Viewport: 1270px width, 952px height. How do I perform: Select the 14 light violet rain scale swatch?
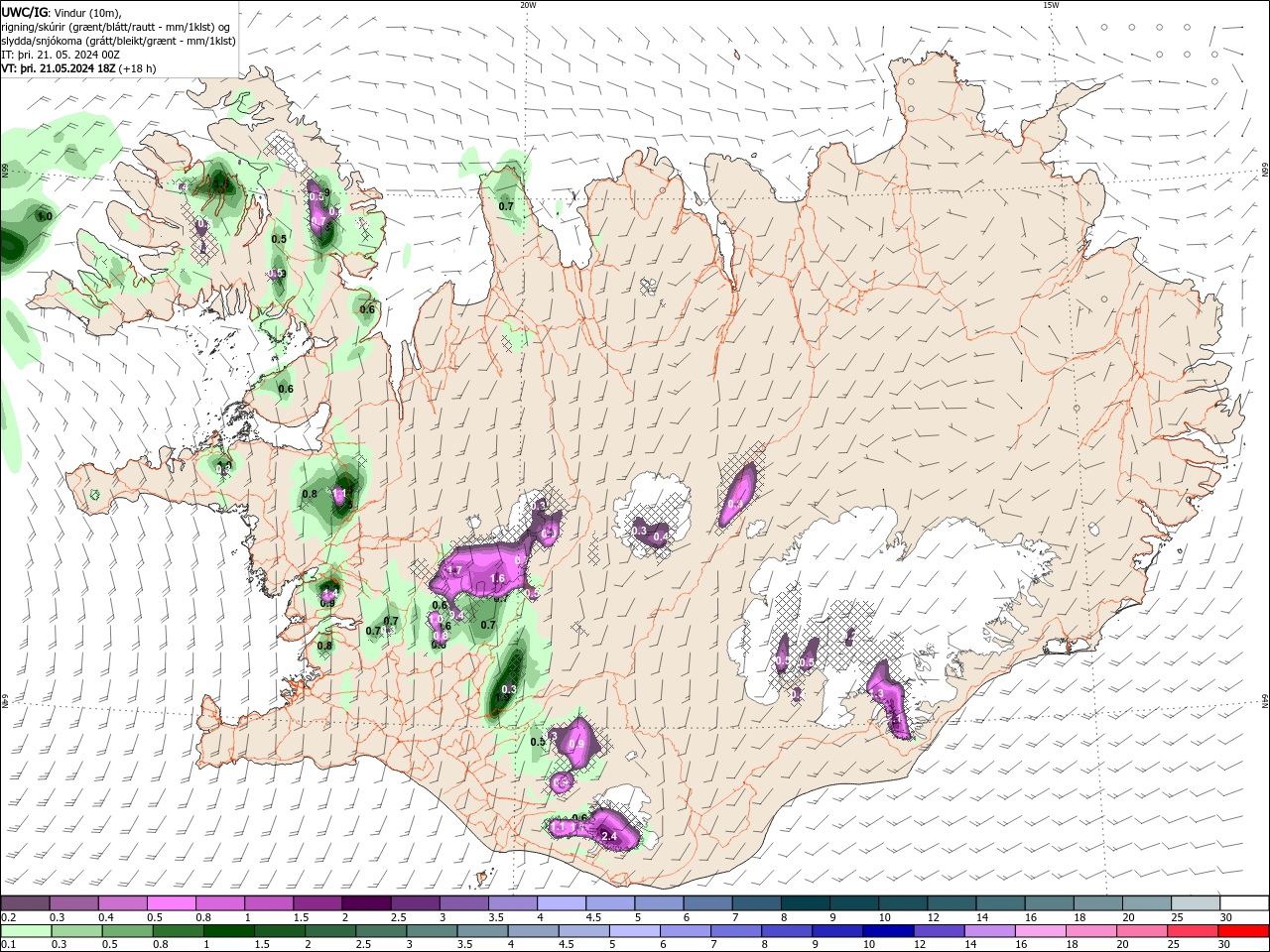988,931
